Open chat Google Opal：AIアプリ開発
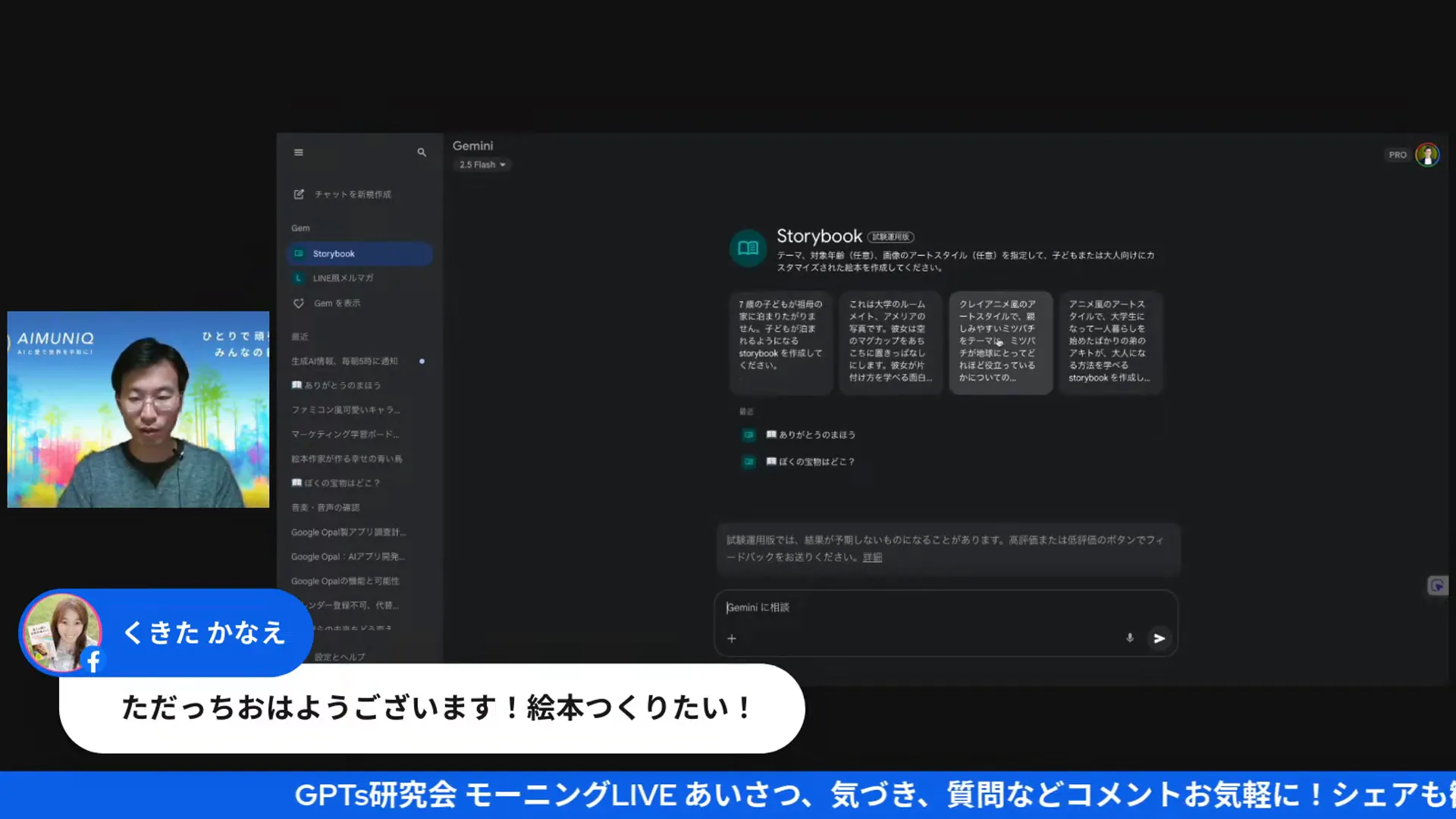 coord(348,557)
